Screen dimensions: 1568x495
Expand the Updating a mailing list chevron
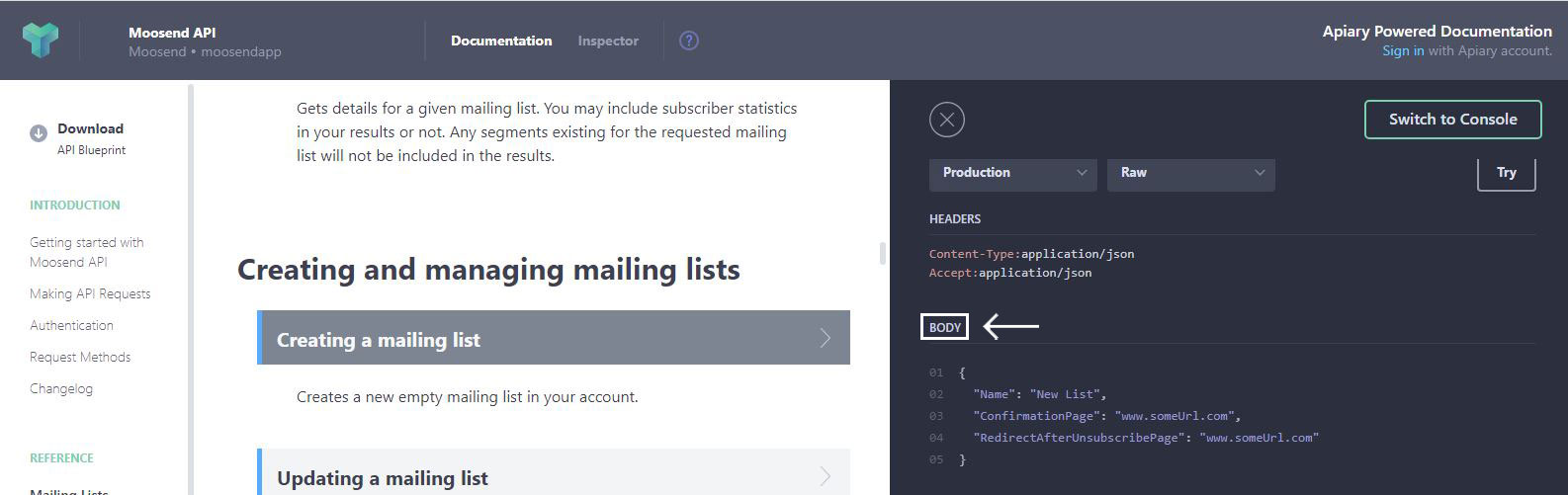pos(826,476)
